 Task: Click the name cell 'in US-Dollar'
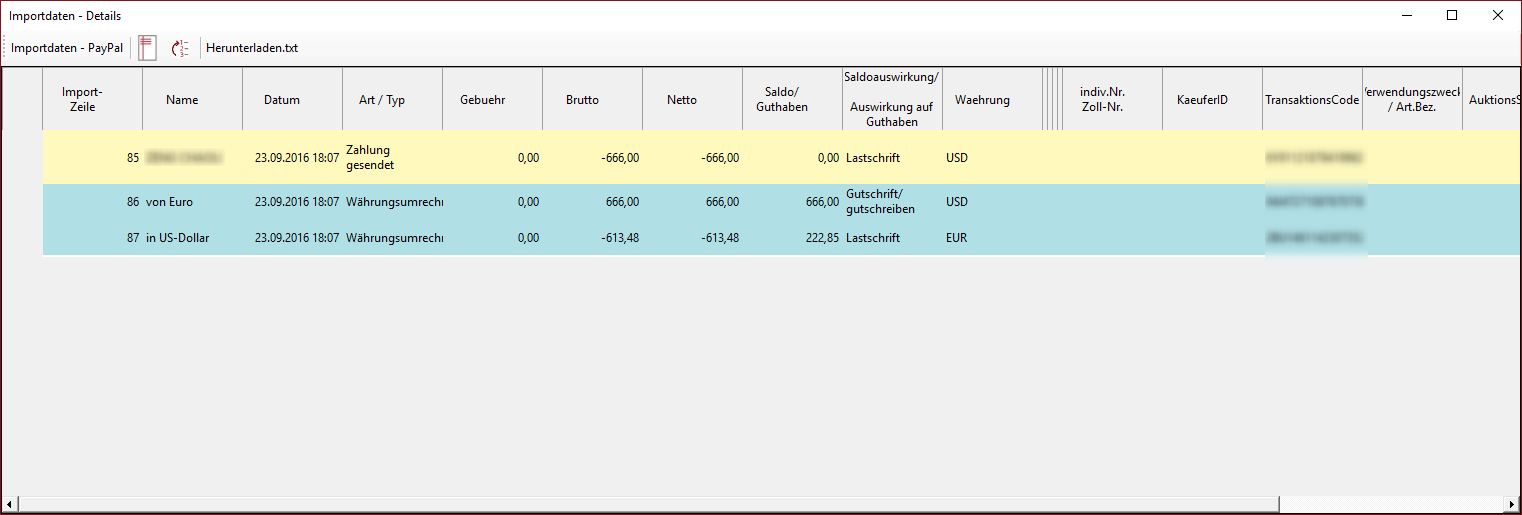coord(192,238)
